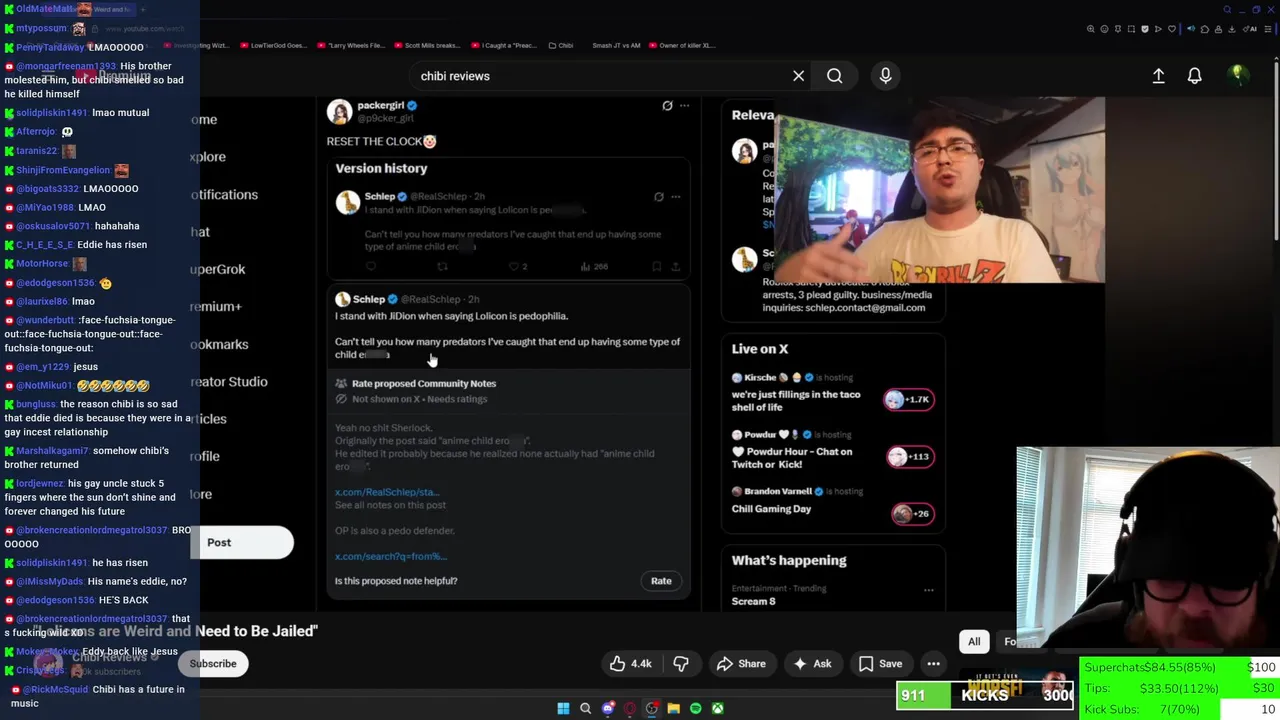Viewport: 1280px width, 720px height.
Task: Open Creator Studio in X sidebar
Action: pyautogui.click(x=229, y=382)
